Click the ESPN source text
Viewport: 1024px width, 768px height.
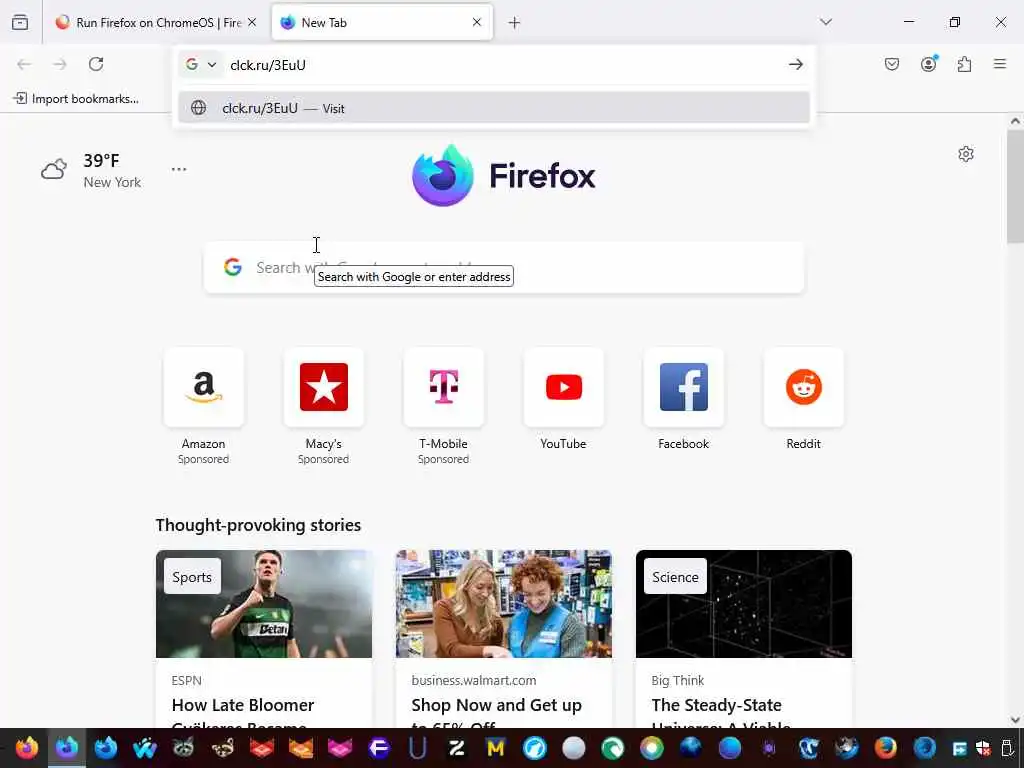(x=187, y=680)
